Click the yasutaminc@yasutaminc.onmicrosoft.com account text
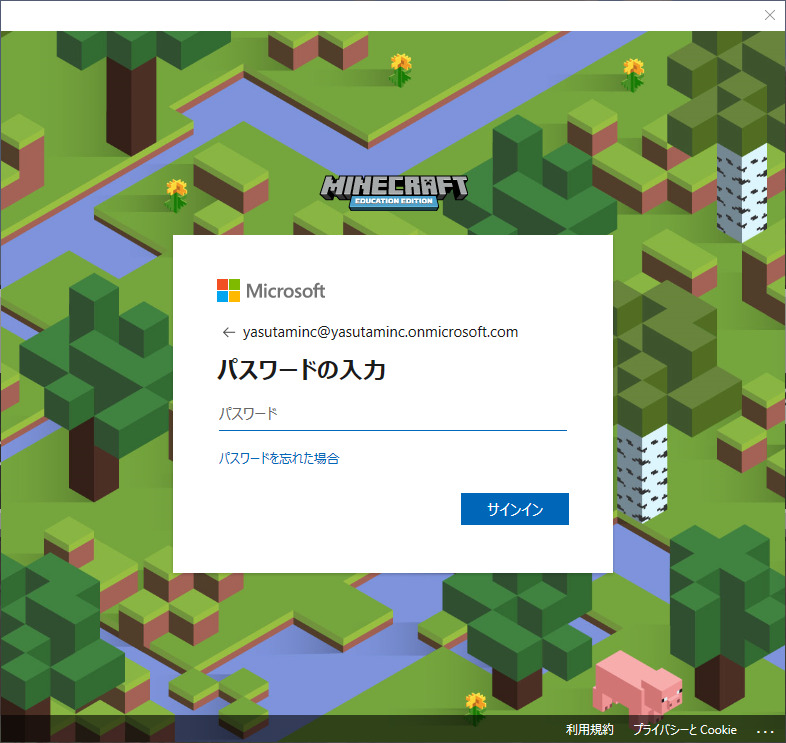The height and width of the screenshot is (743, 786). point(380,332)
